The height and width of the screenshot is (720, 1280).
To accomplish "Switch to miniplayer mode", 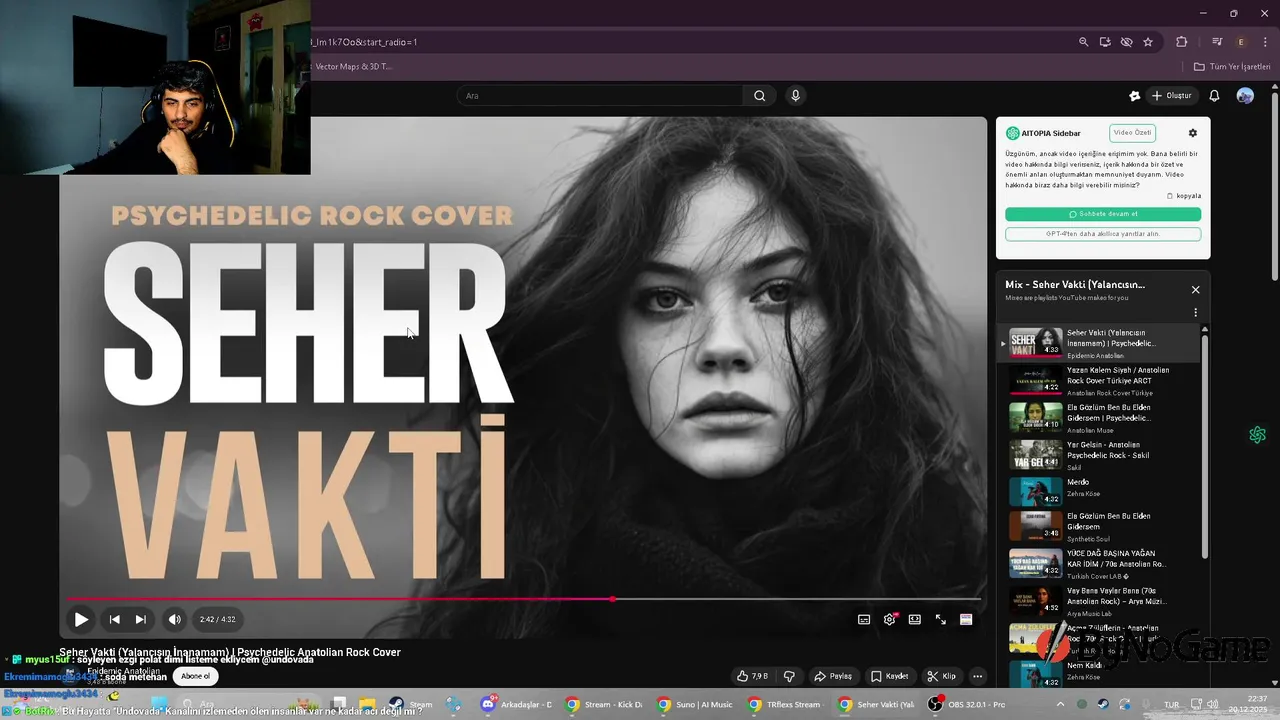I will click(x=914, y=619).
